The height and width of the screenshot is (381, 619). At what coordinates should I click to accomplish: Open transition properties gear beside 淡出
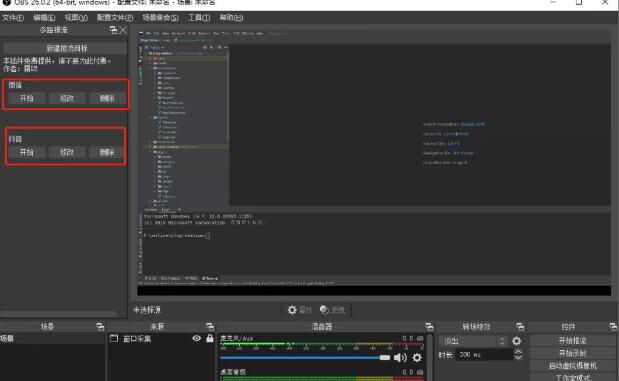click(x=516, y=341)
